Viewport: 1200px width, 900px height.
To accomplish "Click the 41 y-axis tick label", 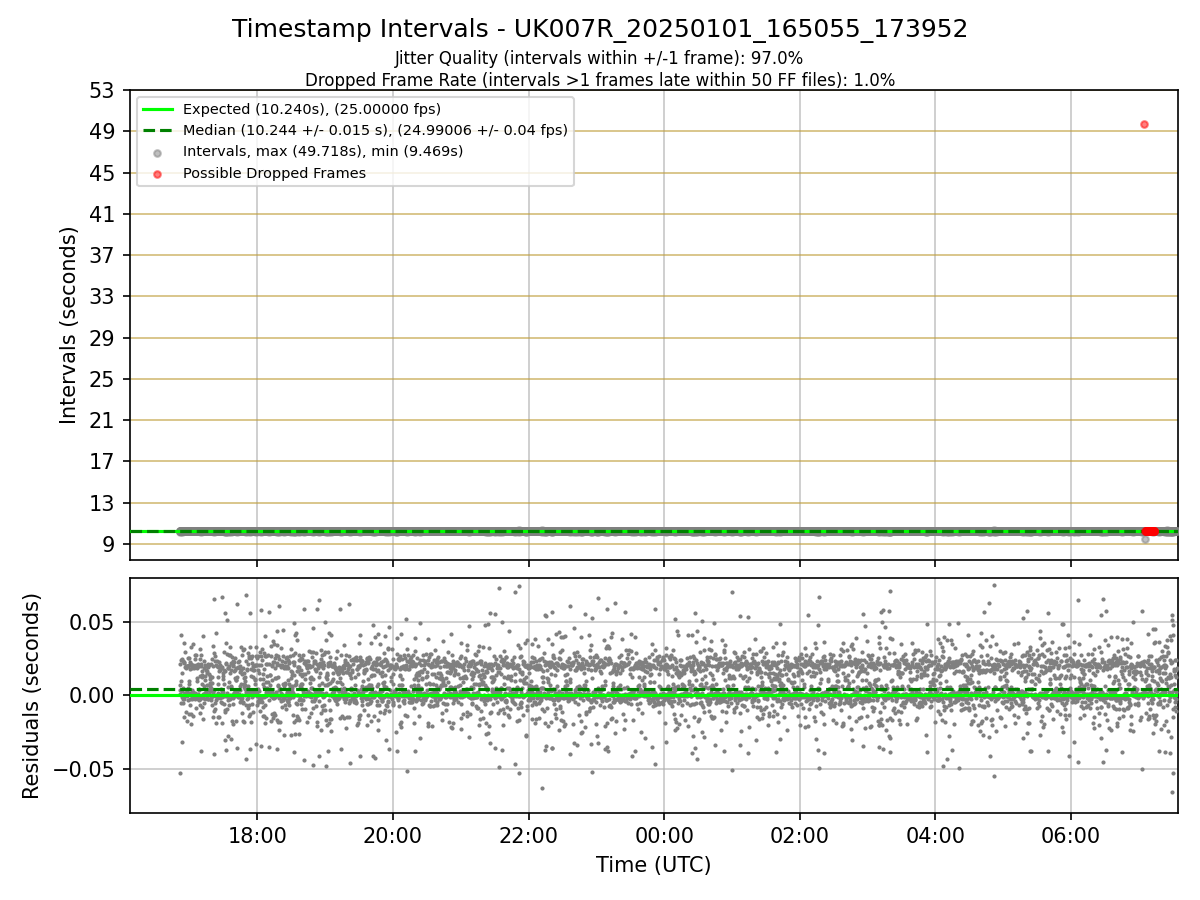I will coord(104,214).
